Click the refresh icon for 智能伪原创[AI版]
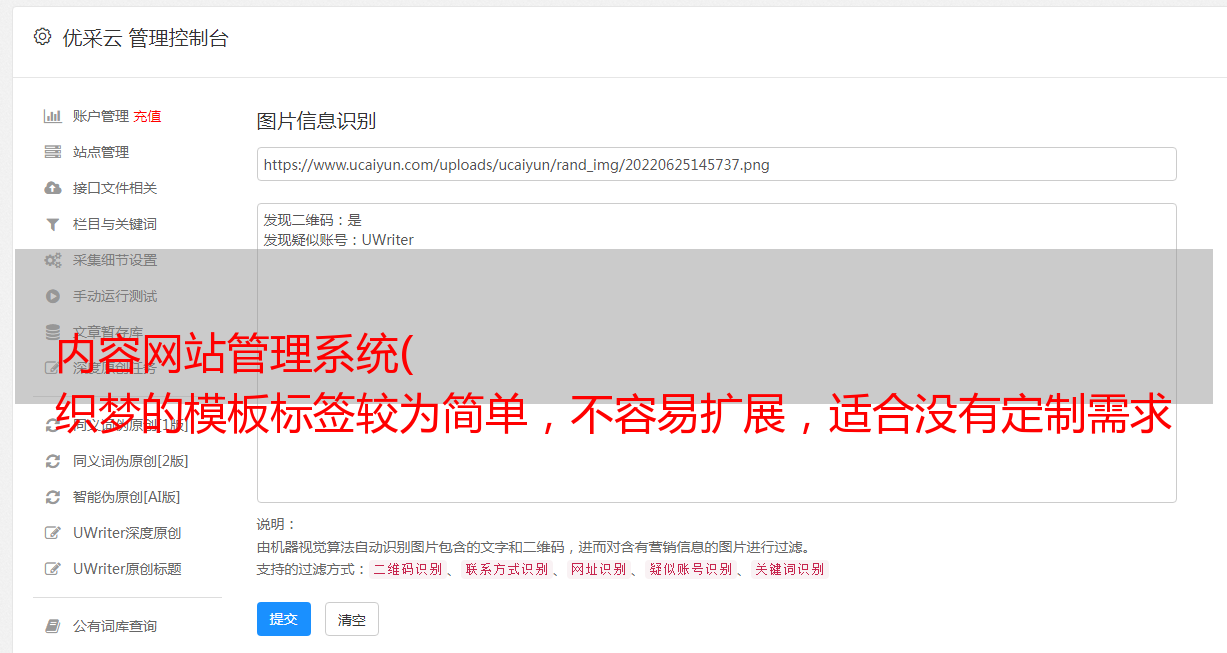This screenshot has width=1227, height=653. pos(53,497)
